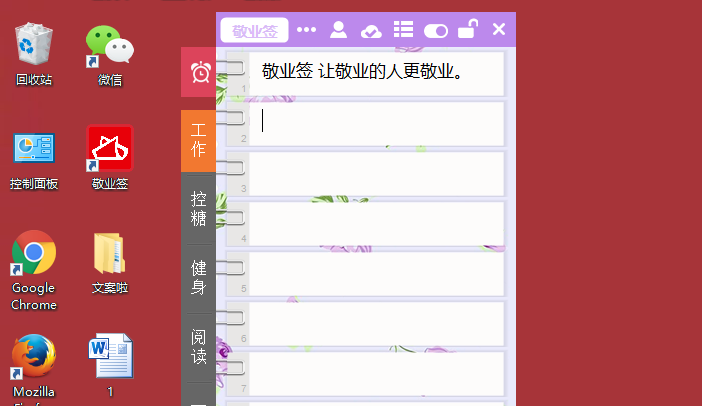Click the empty note row 7
The width and height of the screenshot is (702, 406).
[377, 374]
